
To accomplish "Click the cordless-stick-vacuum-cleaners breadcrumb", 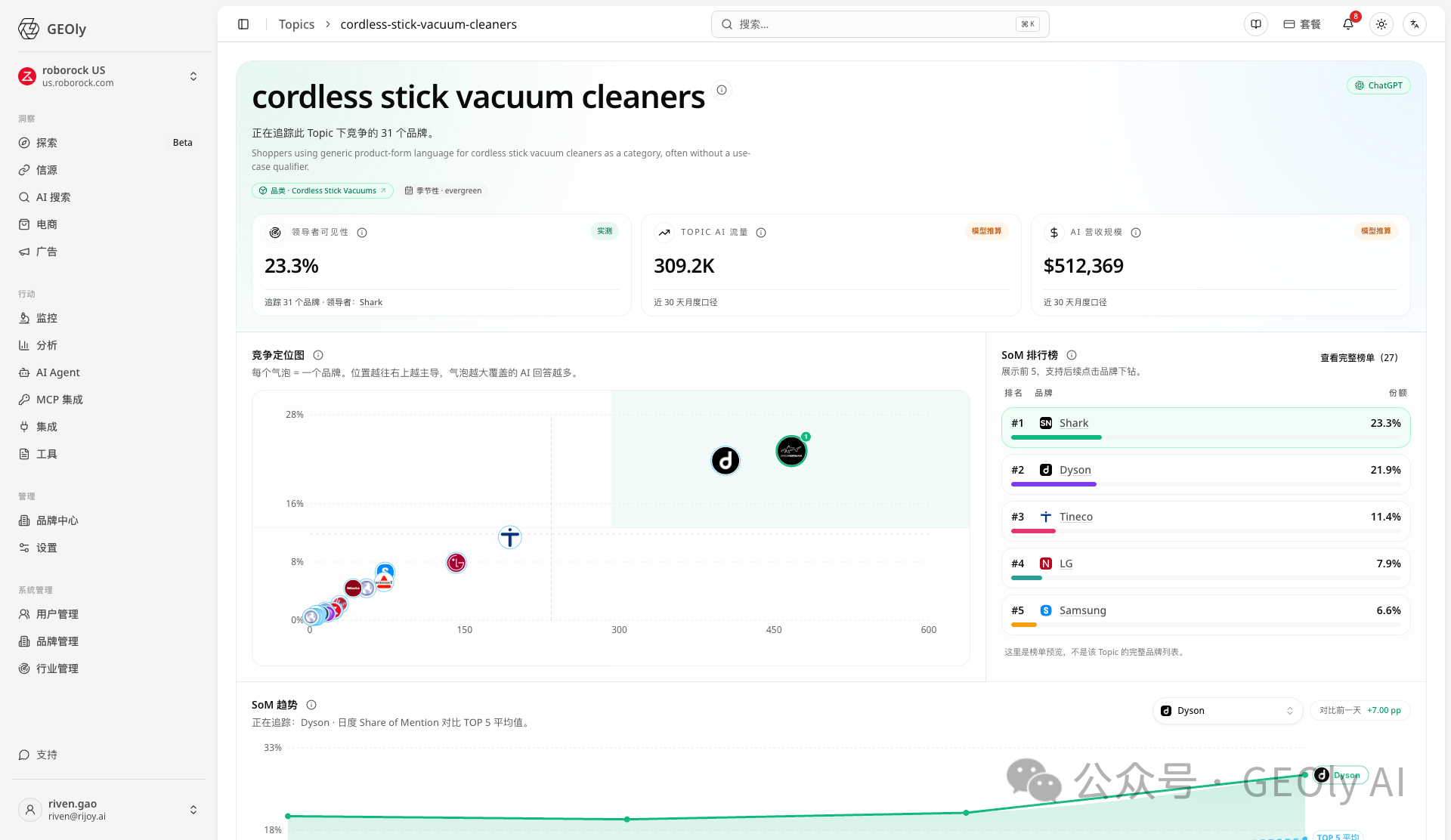I will (x=428, y=24).
